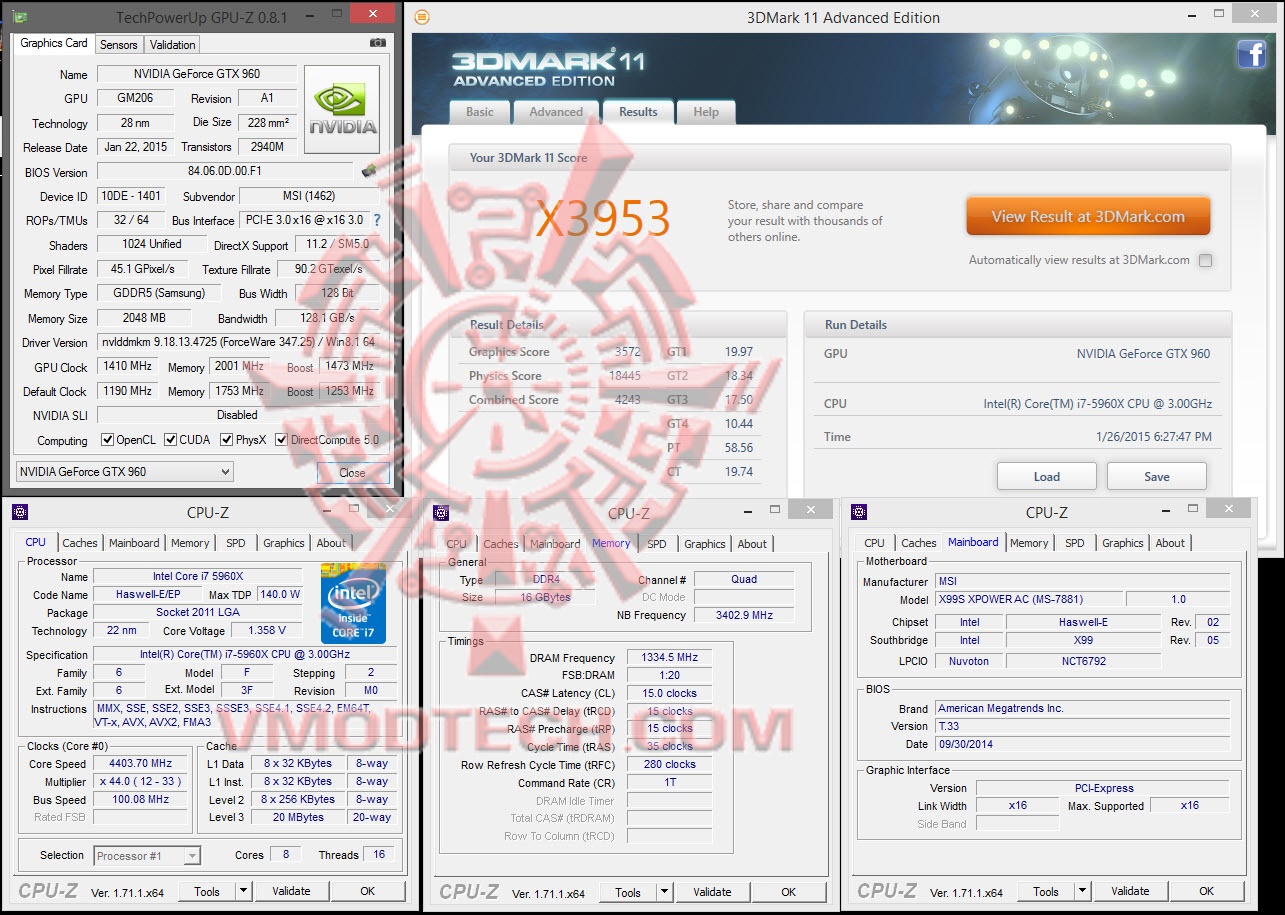This screenshot has height=915, width=1285.
Task: Click the Memory CPU-Z window title icon
Action: coord(442,512)
